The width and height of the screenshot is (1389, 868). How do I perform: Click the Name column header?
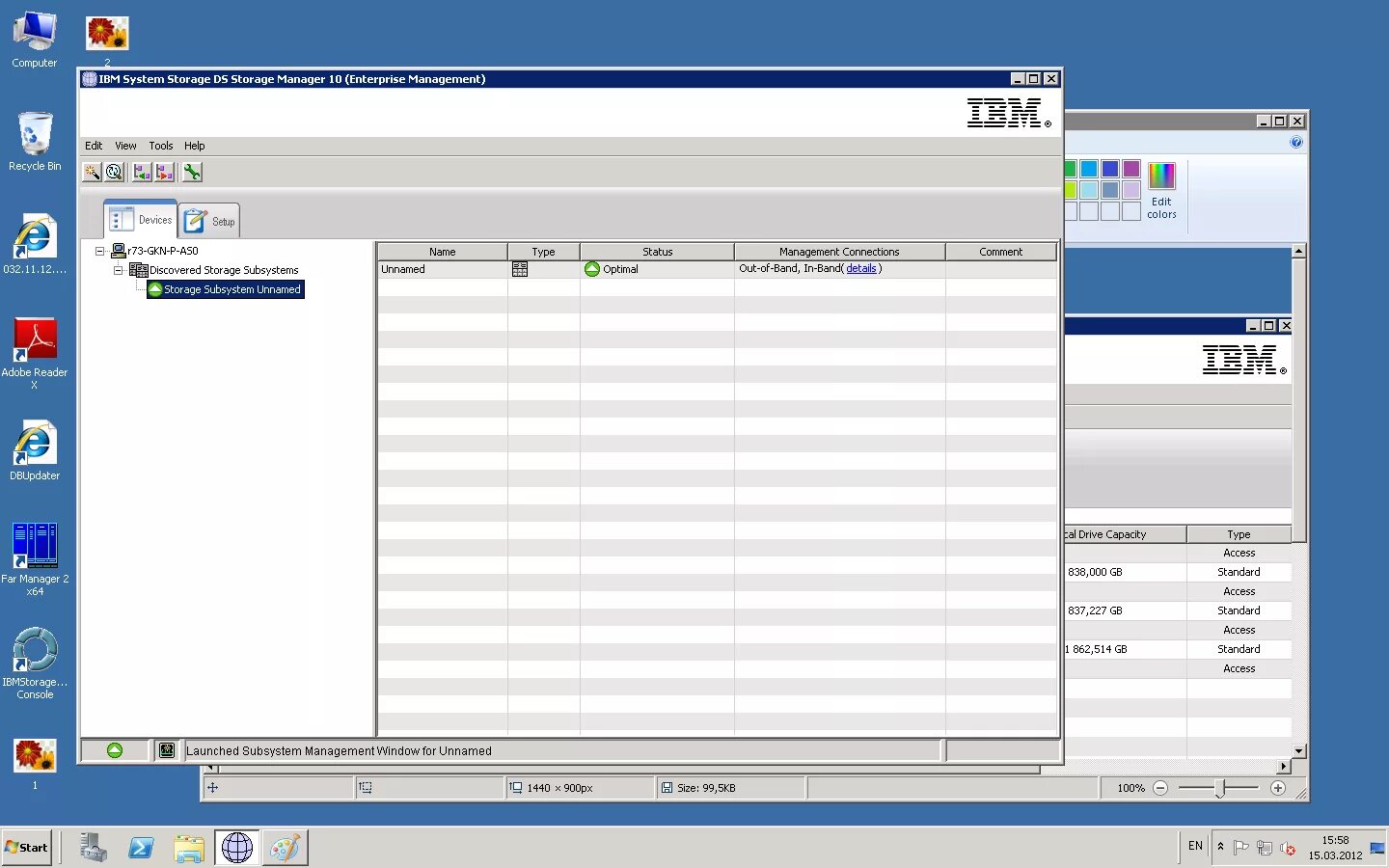click(443, 252)
